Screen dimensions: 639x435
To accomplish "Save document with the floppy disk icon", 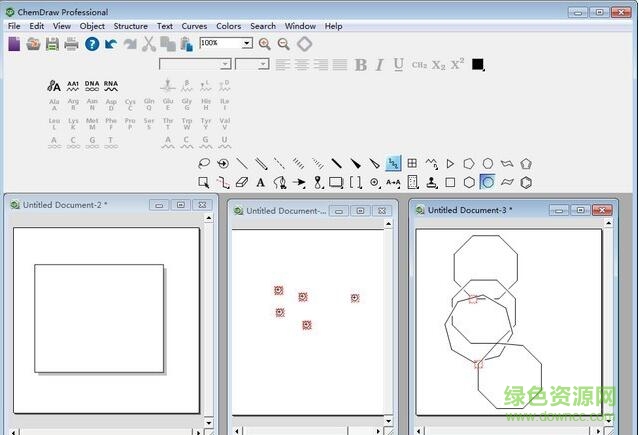I will click(52, 44).
